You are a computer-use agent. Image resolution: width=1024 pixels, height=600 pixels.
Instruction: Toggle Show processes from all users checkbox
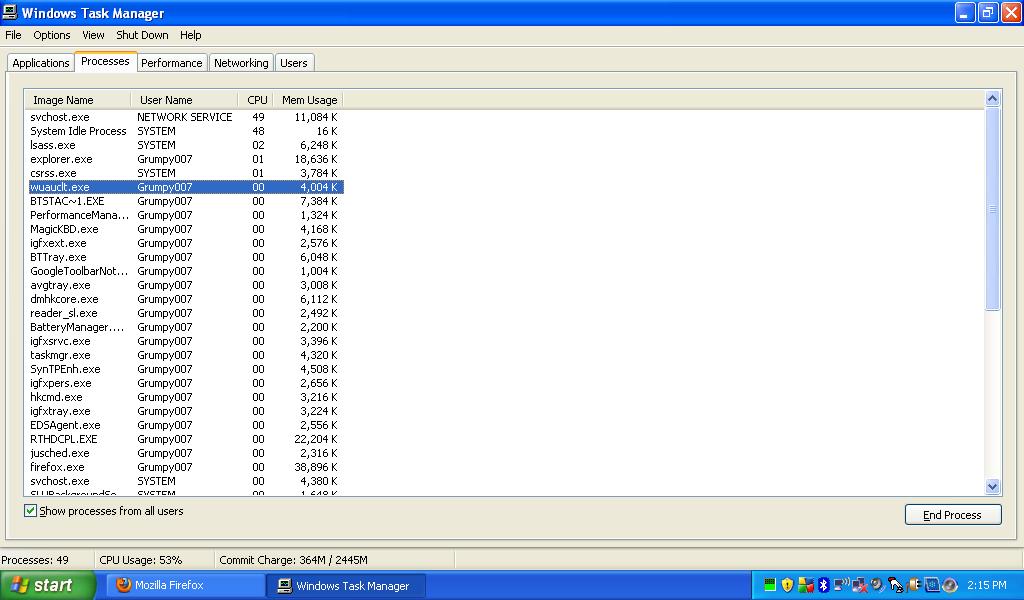[30, 511]
